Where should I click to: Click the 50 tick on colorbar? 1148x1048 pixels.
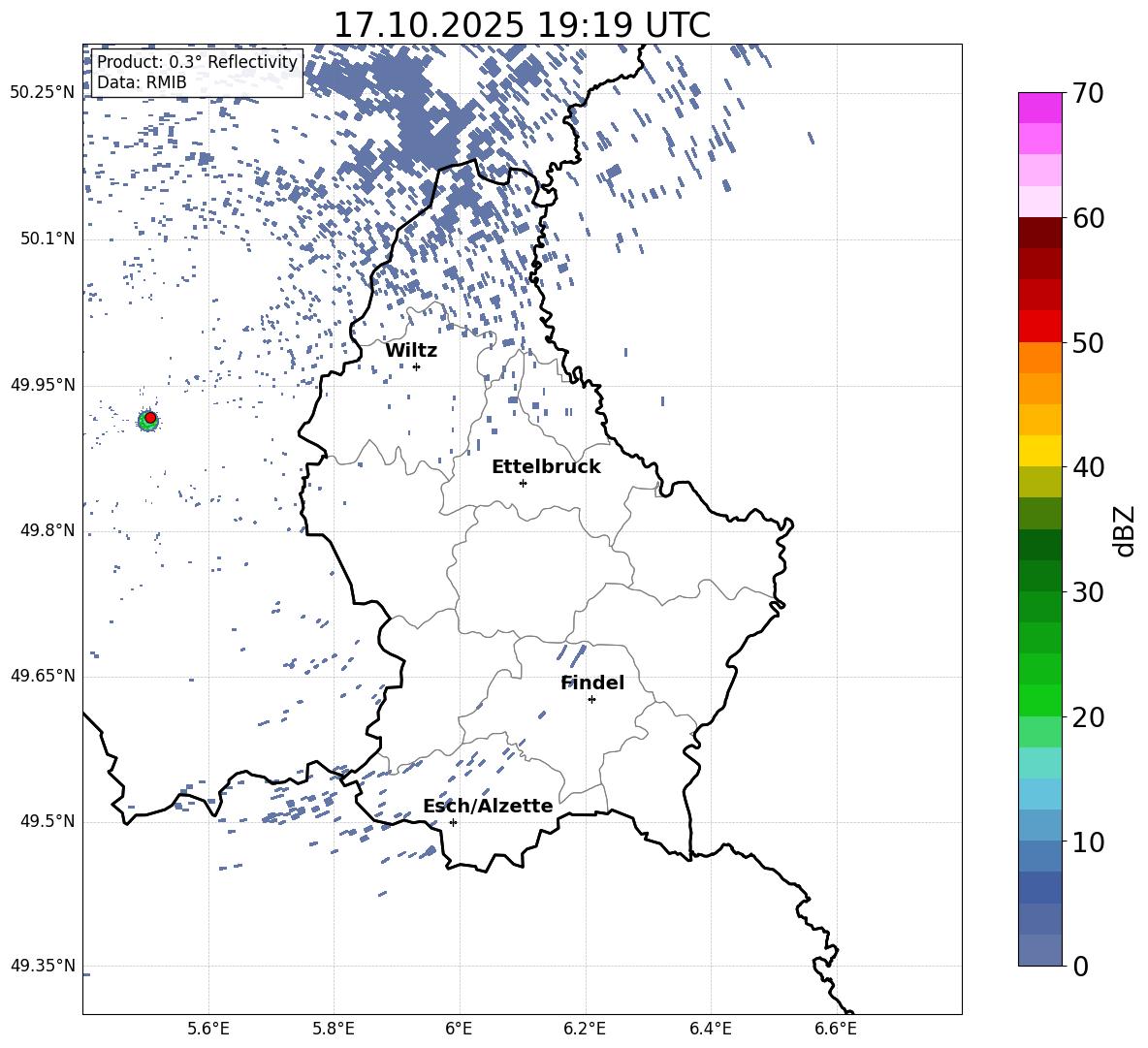(1087, 343)
